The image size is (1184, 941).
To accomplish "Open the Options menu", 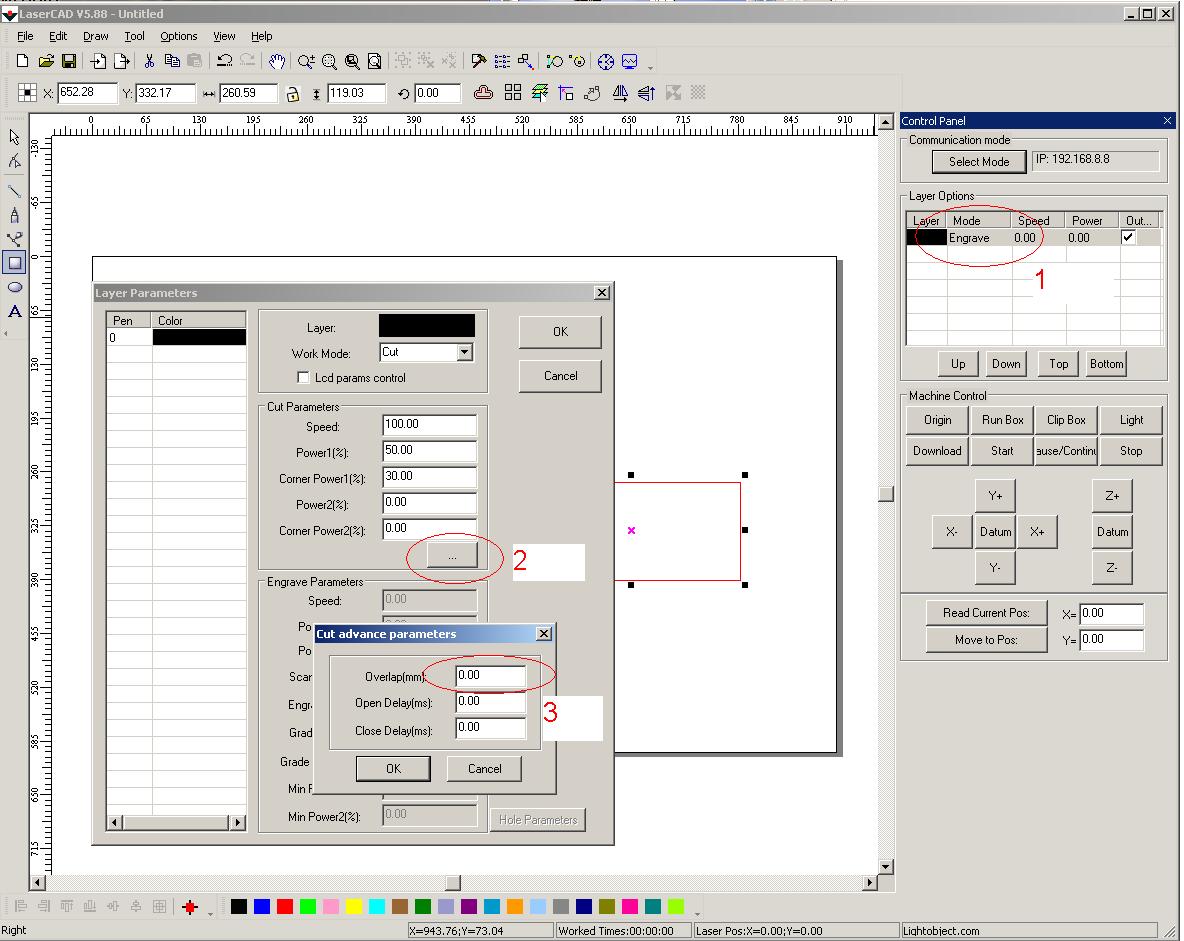I will point(179,36).
